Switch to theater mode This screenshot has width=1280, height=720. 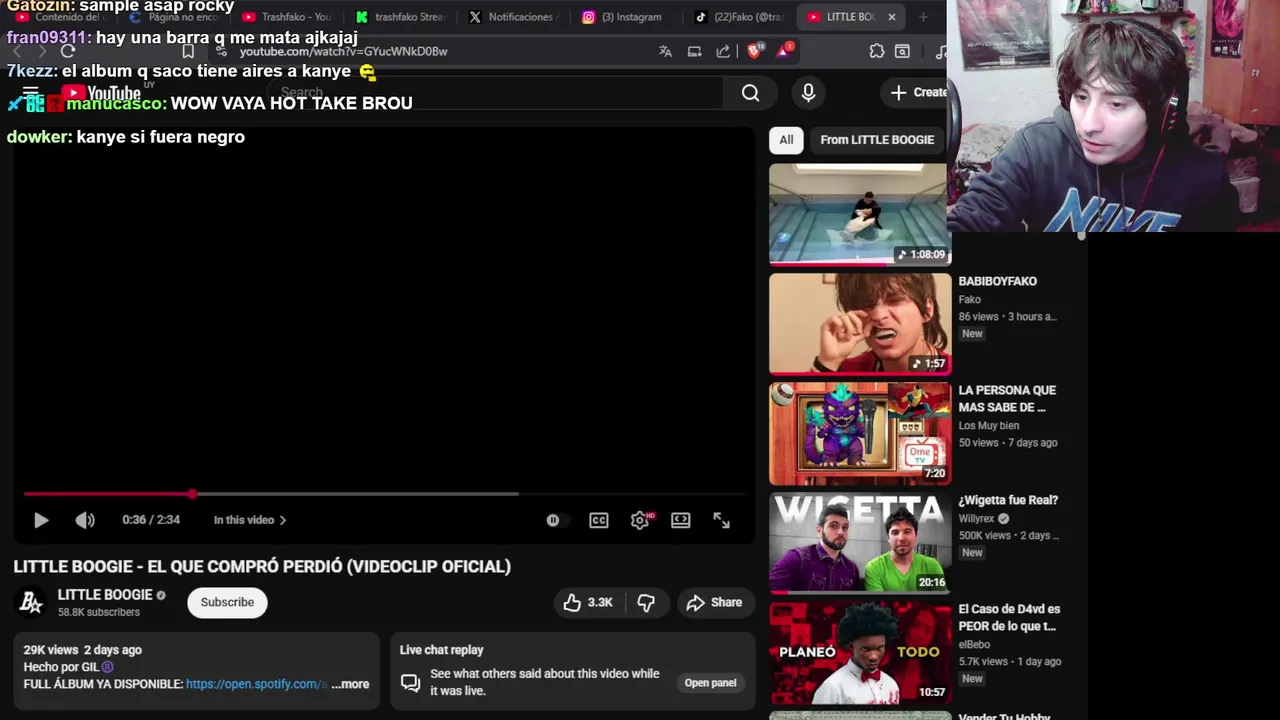click(681, 520)
